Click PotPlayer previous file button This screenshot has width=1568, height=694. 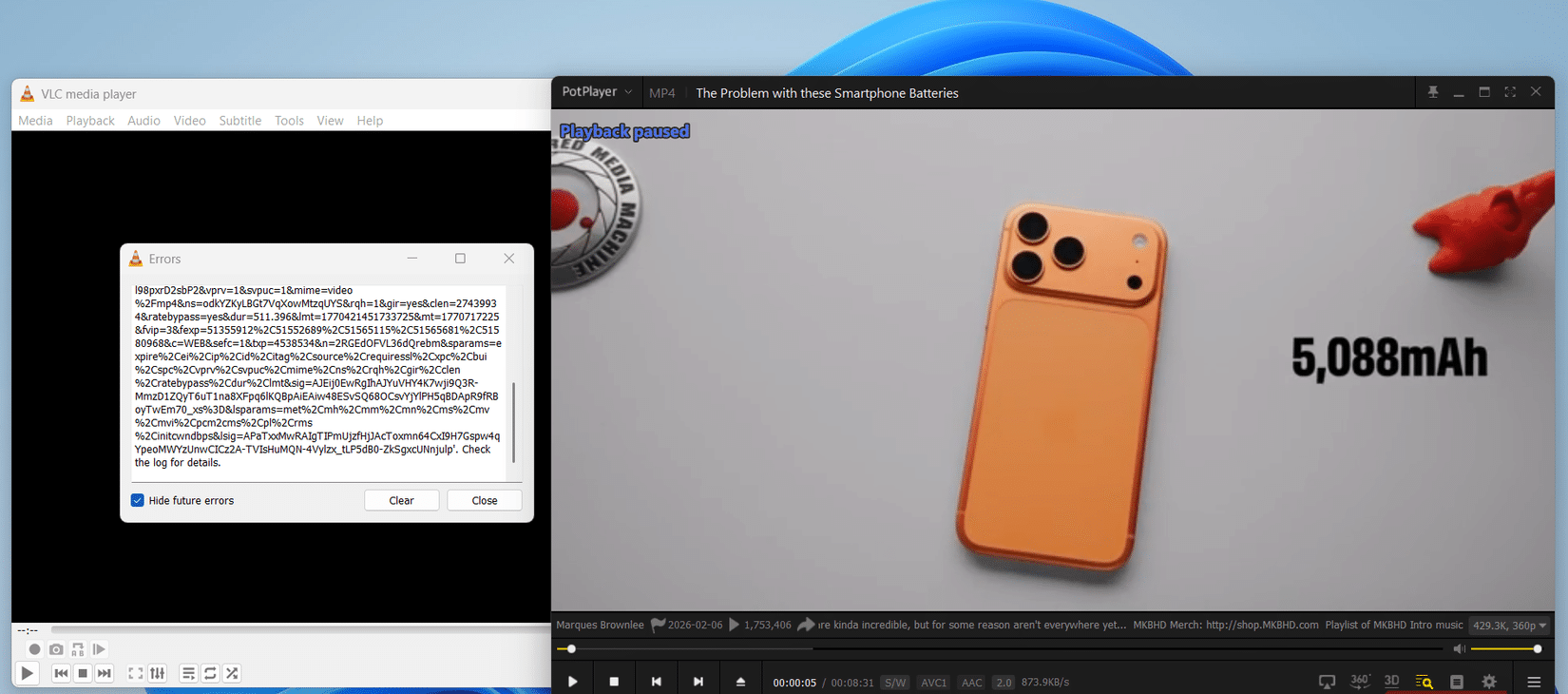656,682
